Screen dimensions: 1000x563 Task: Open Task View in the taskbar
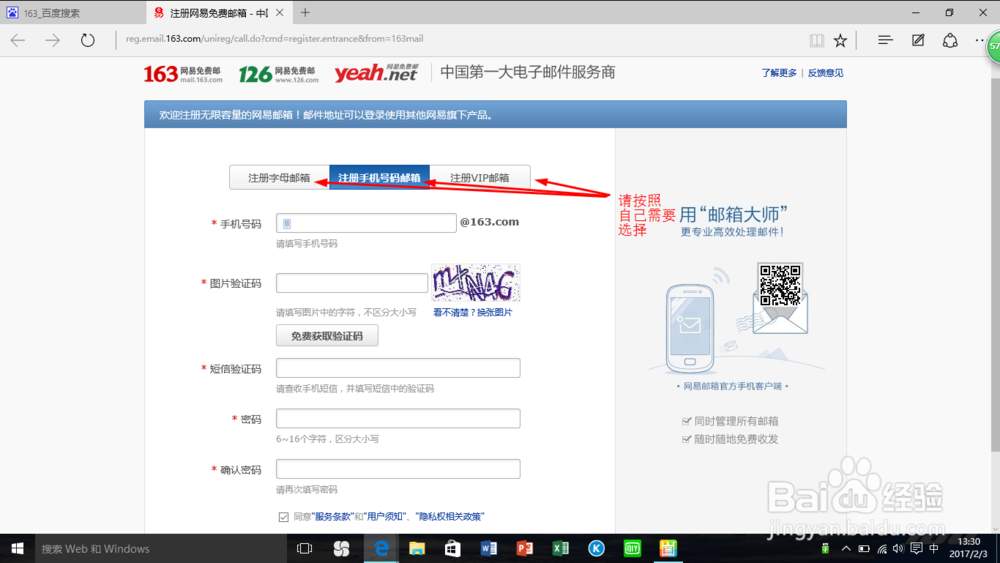[304, 548]
